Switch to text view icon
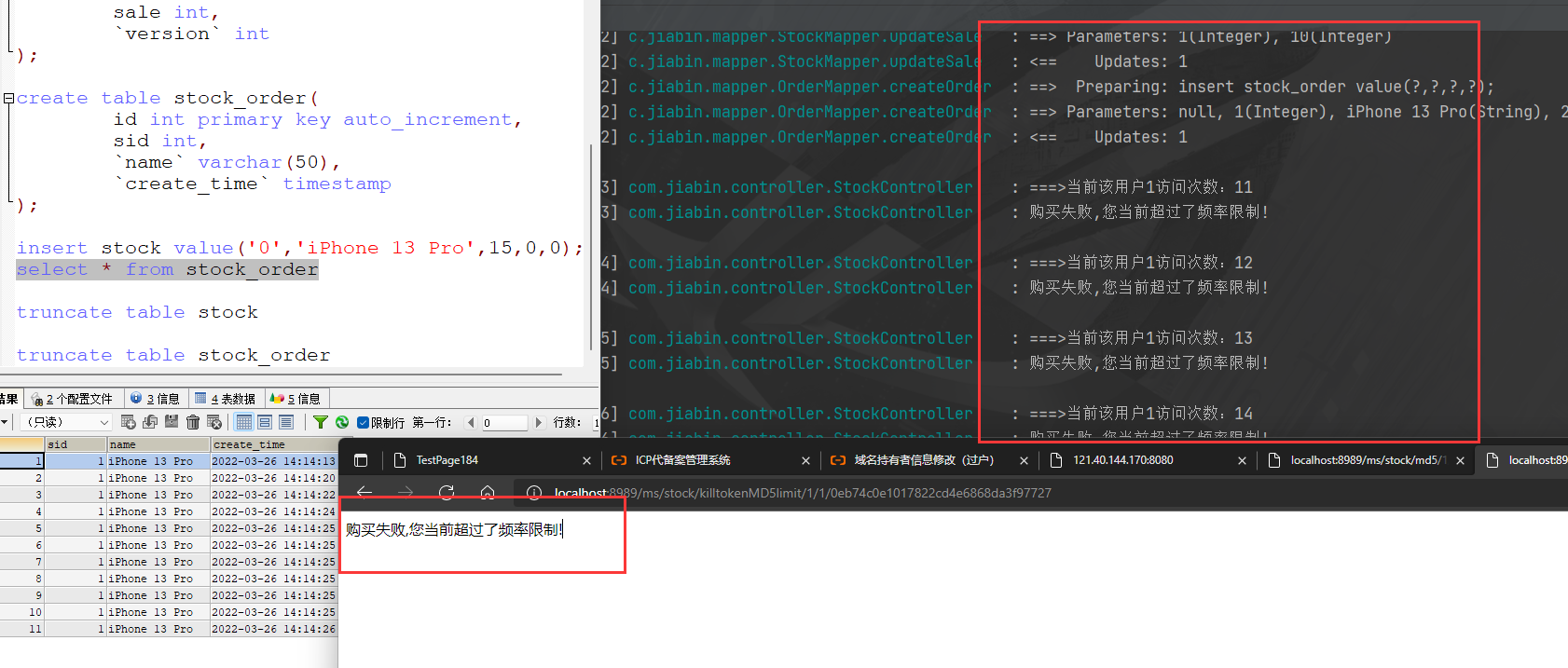 pyautogui.click(x=286, y=422)
